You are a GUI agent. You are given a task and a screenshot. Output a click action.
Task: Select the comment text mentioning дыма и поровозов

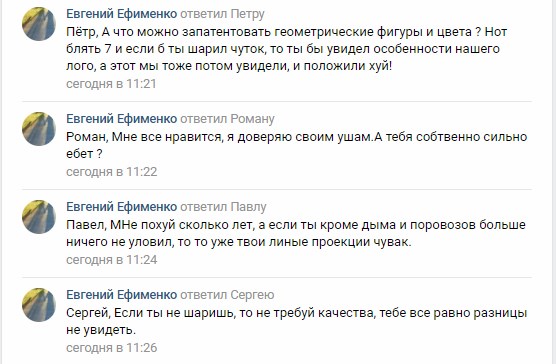pyautogui.click(x=296, y=234)
